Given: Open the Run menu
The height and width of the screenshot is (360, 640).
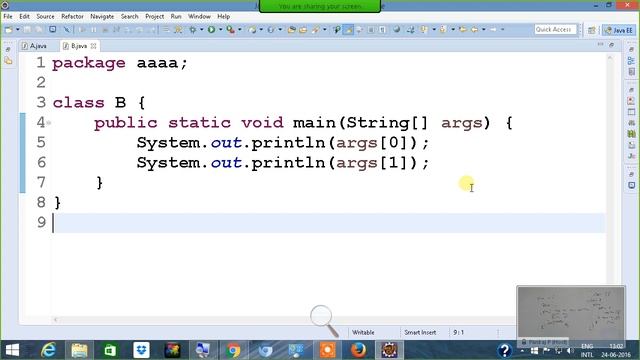Looking at the screenshot, I should [176, 16].
